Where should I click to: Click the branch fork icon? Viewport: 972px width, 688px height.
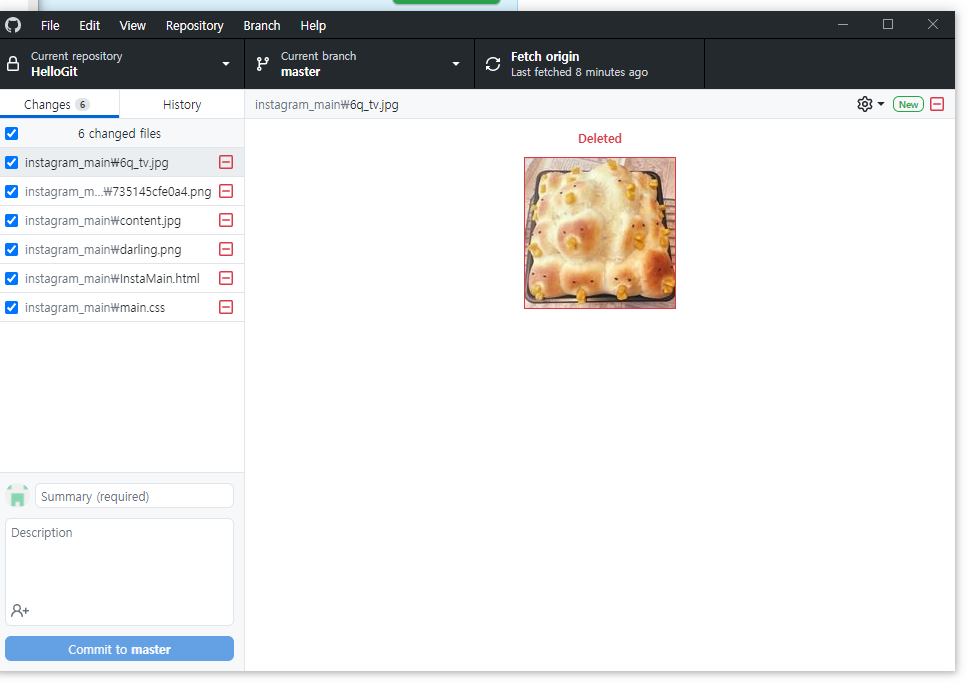(263, 64)
